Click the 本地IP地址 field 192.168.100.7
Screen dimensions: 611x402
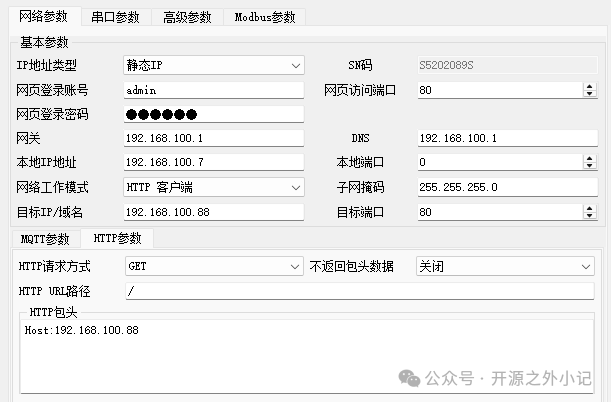tap(214, 162)
